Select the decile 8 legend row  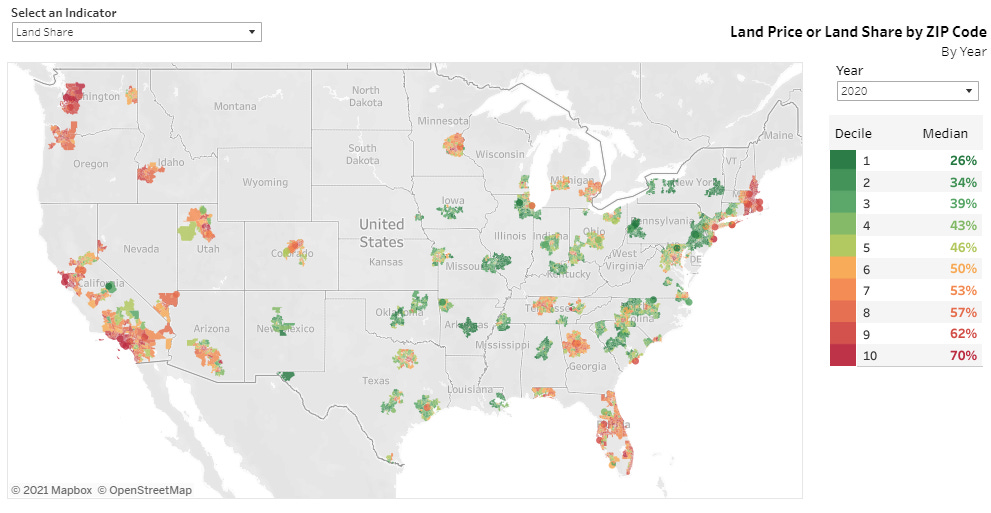click(906, 311)
